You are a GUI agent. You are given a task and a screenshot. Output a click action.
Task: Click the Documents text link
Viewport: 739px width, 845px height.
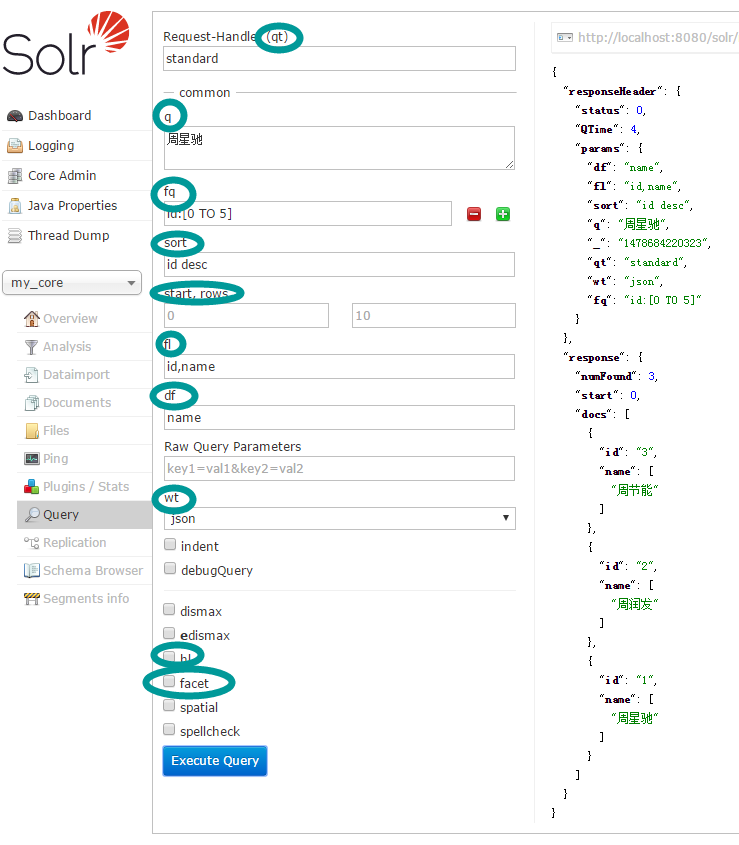77,403
